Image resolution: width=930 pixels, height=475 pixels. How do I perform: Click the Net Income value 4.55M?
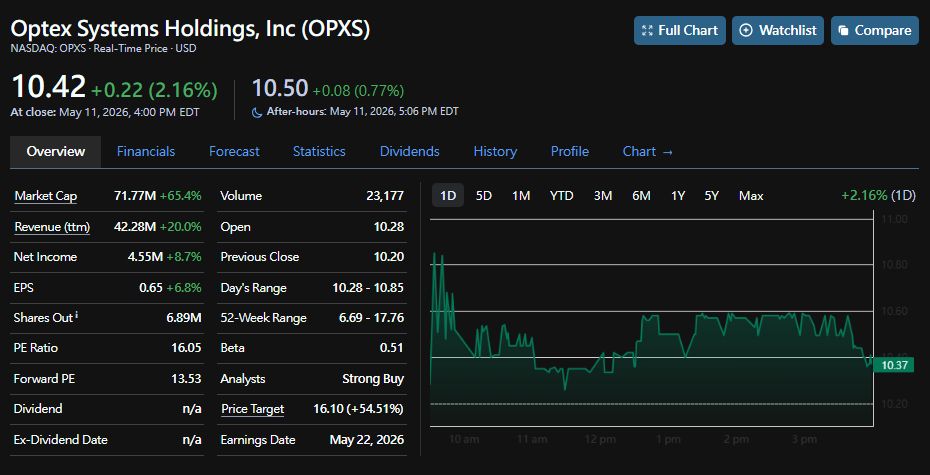tap(145, 257)
